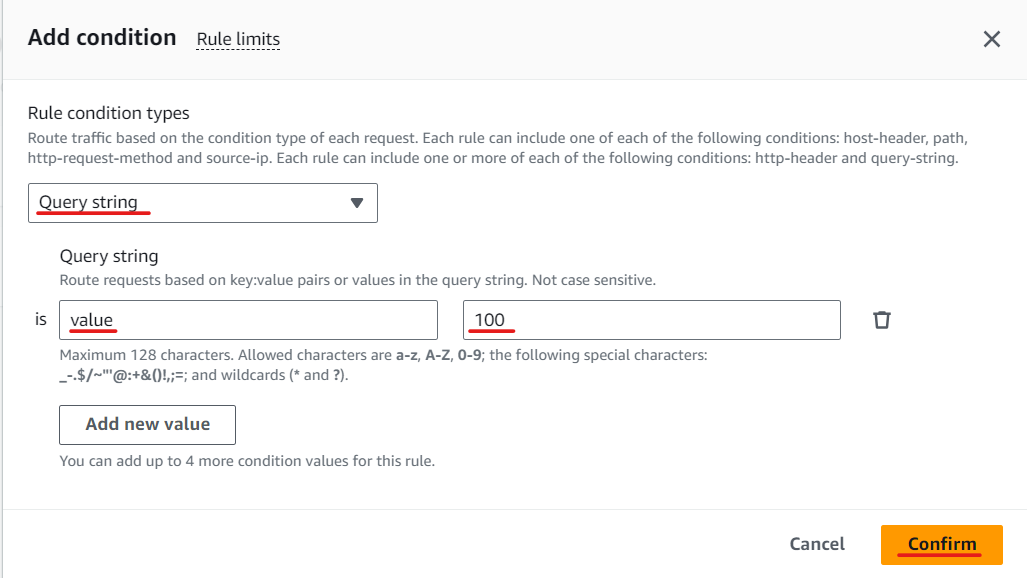Close the Add condition dialog
The height and width of the screenshot is (578, 1027).
992,39
